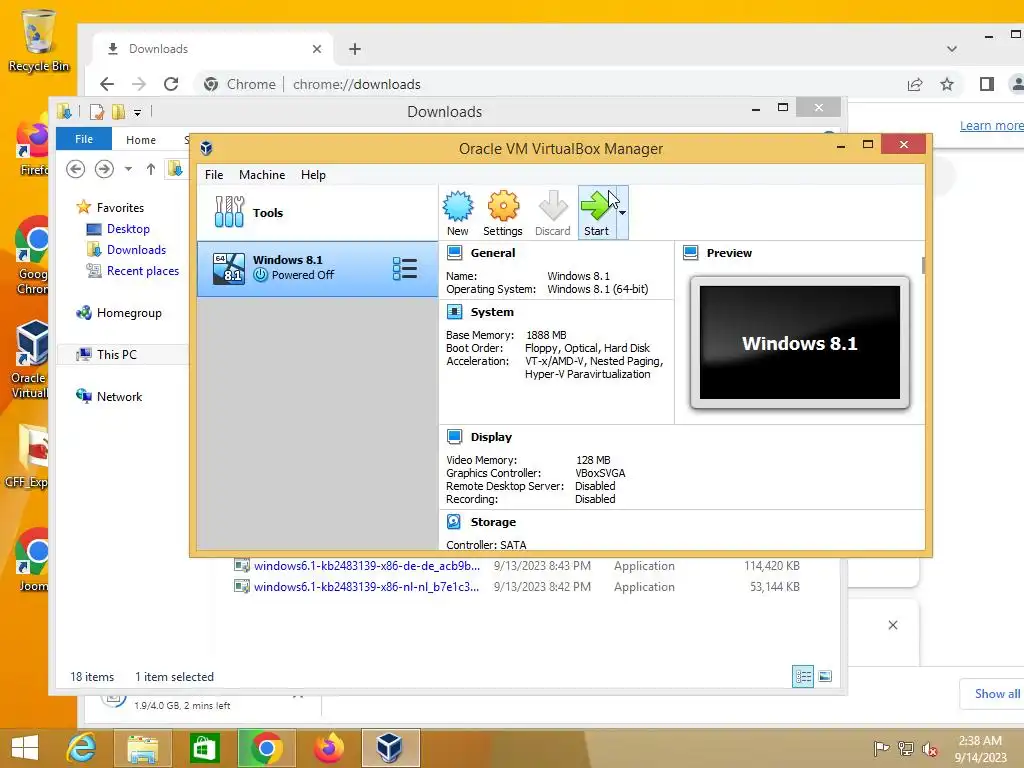Screen dimensions: 1024x768
Task: Open the Chrome tab search chevron
Action: coord(952,49)
